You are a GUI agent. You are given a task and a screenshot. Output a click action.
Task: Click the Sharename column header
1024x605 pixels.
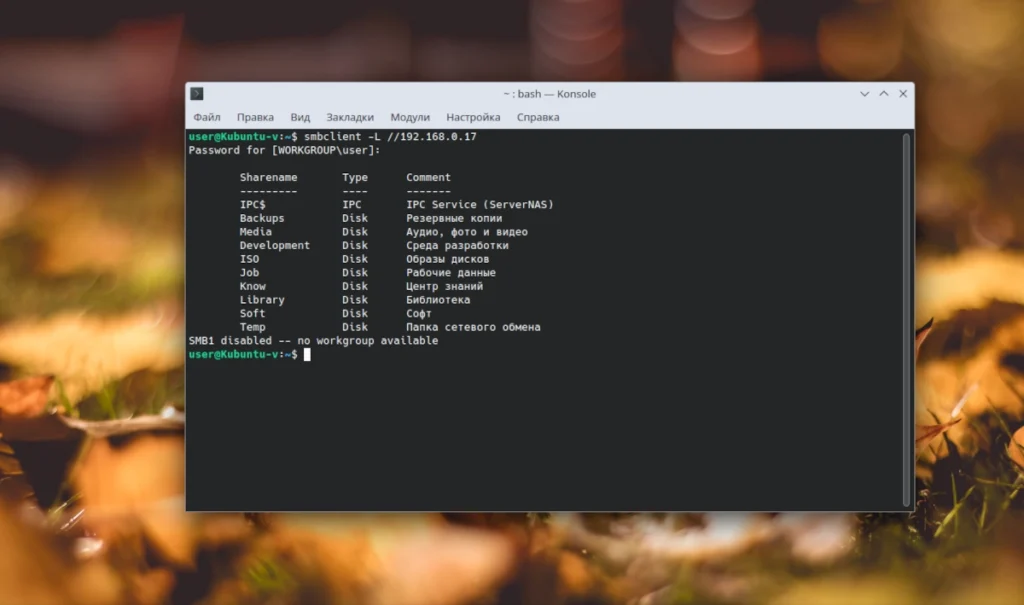click(268, 178)
